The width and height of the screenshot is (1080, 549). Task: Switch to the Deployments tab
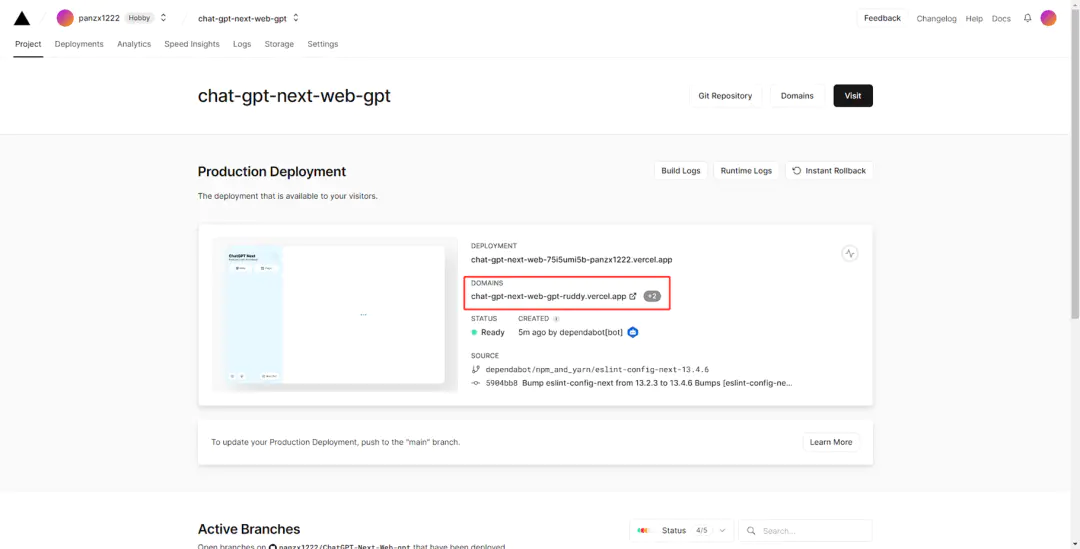(x=79, y=44)
